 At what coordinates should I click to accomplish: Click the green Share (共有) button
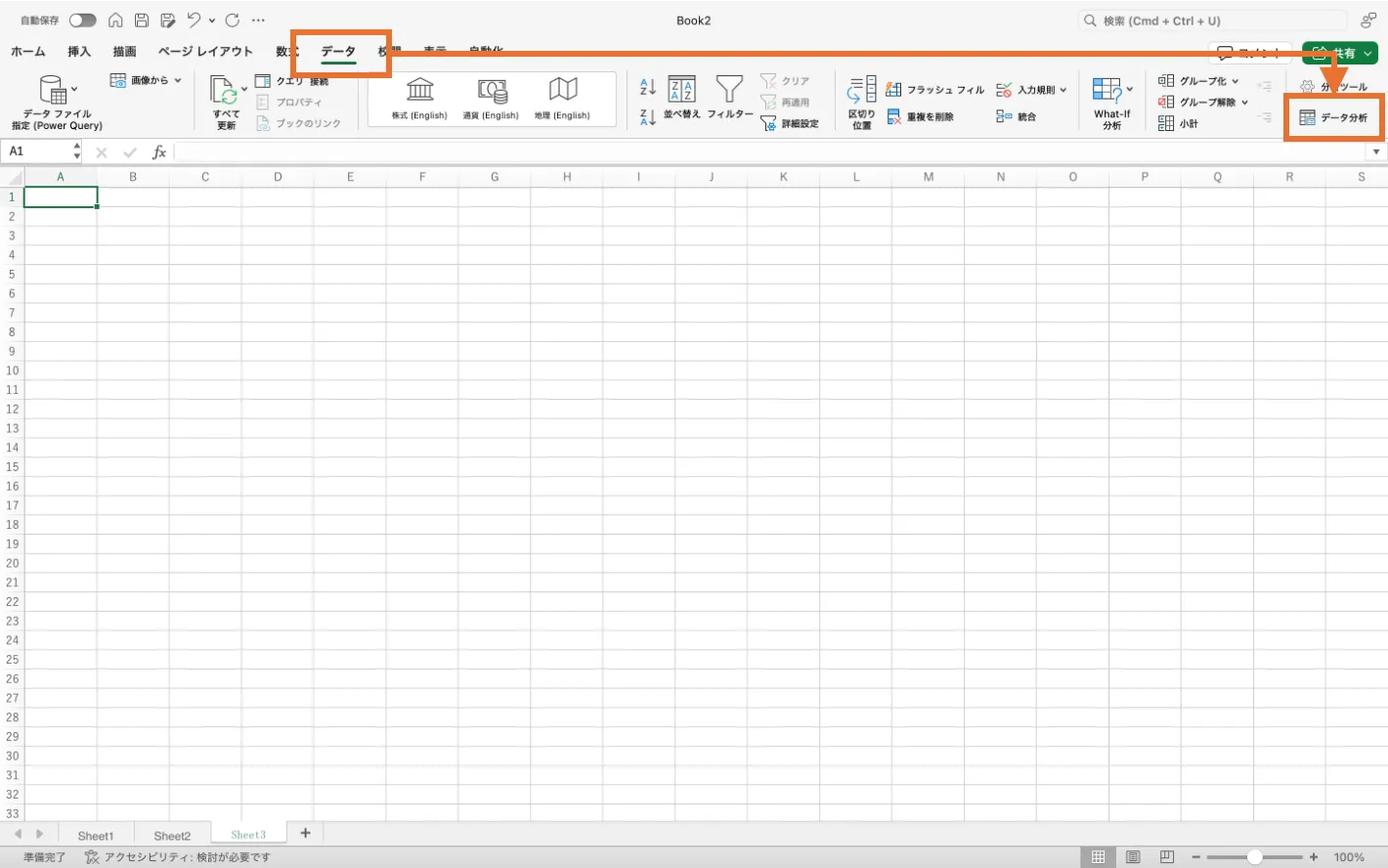(1339, 53)
